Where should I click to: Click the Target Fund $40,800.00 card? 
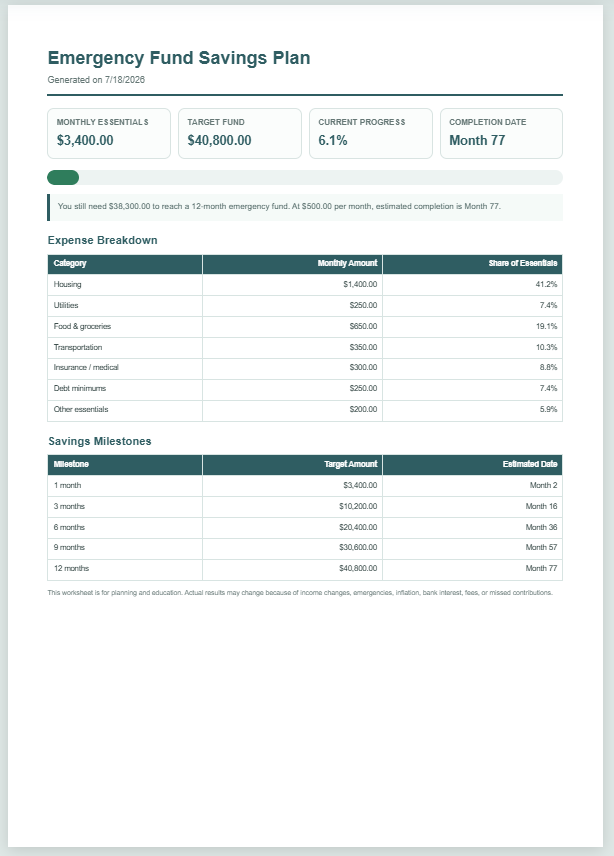click(x=240, y=133)
